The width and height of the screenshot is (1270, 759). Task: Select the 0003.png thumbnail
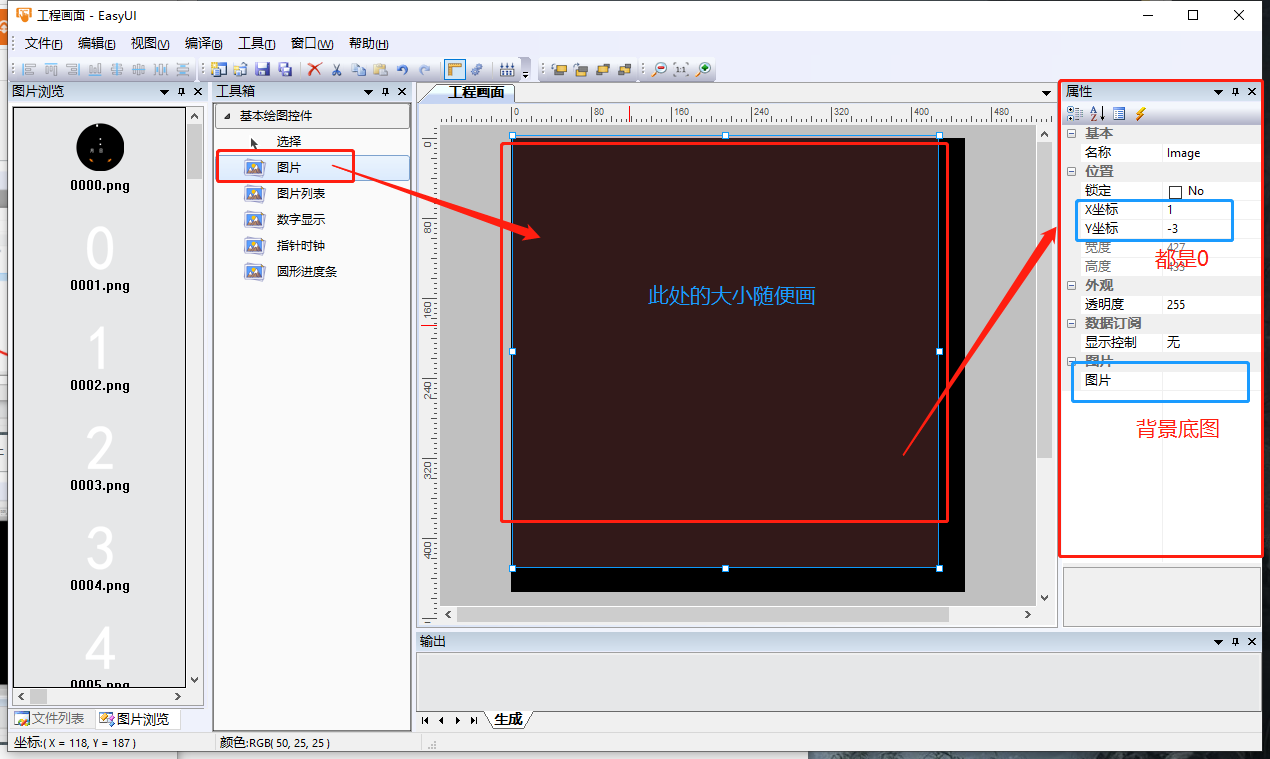coord(100,457)
